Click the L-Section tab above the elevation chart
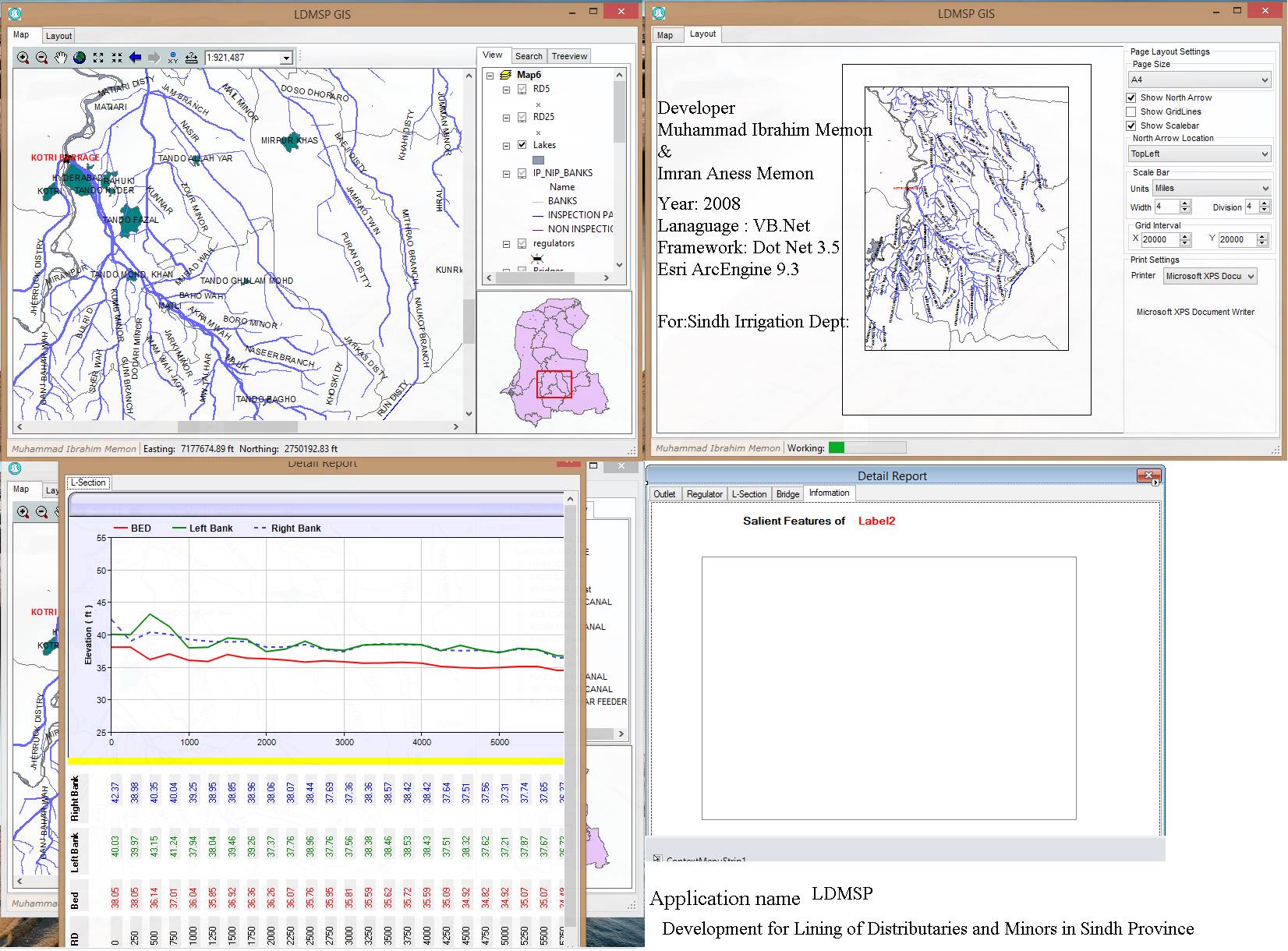The image size is (1288, 951). (x=88, y=483)
